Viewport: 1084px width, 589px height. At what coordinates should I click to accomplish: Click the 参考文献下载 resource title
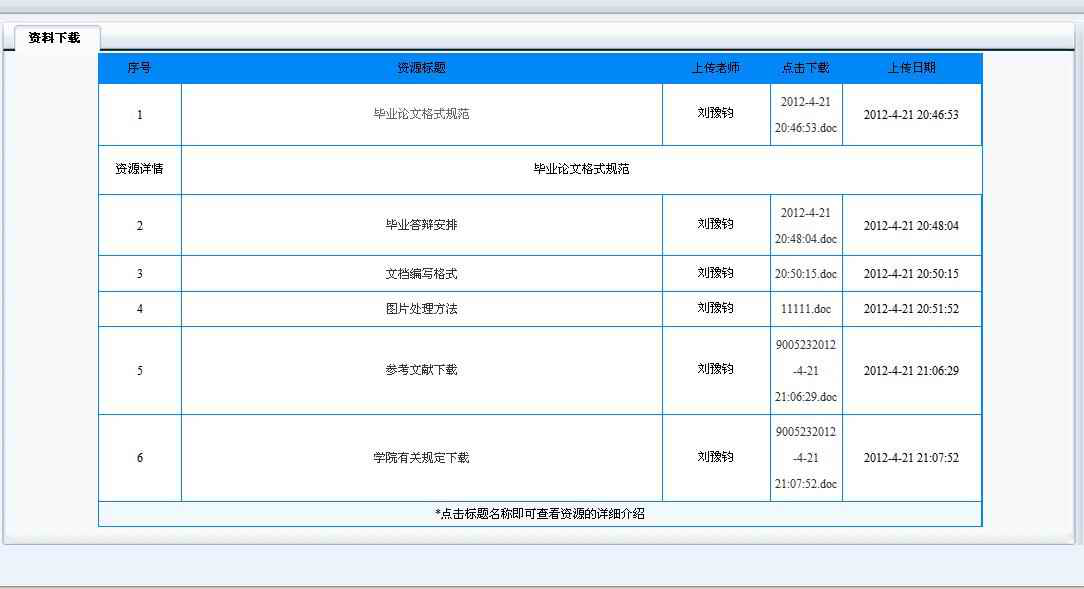click(421, 370)
